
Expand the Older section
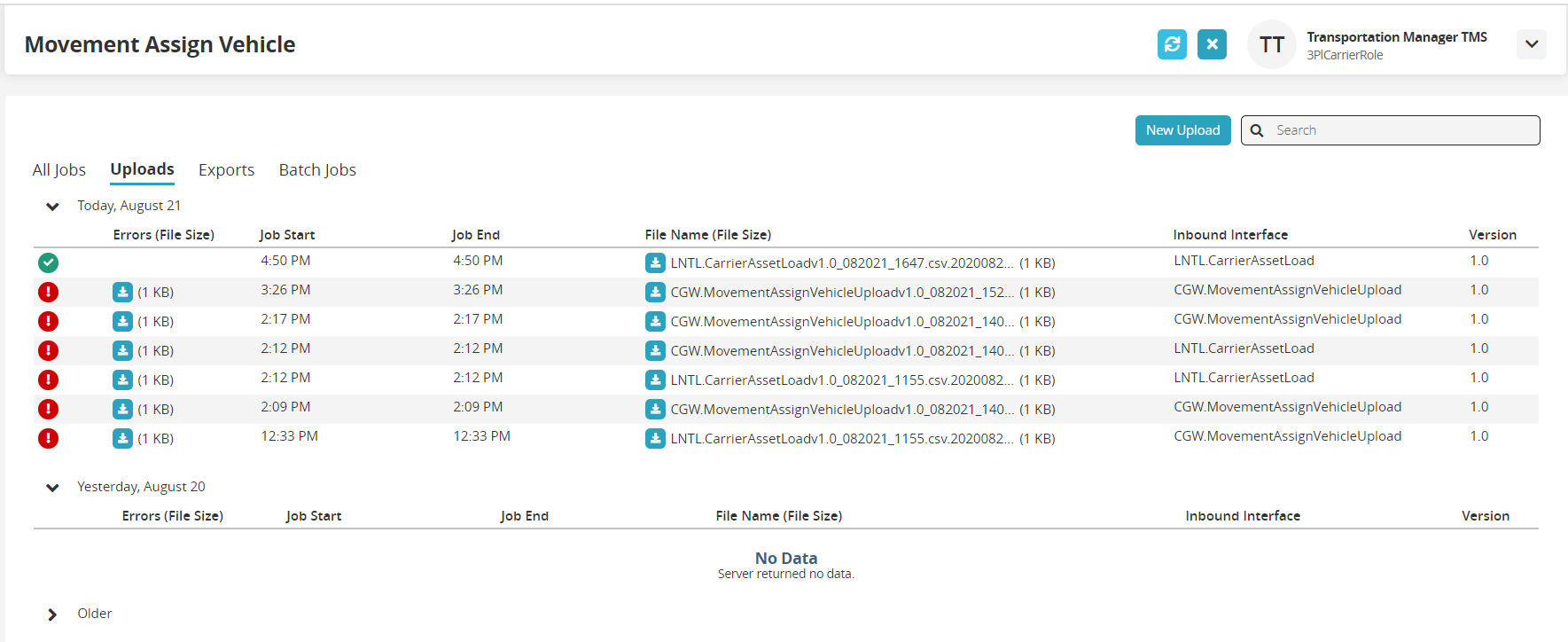[52, 615]
